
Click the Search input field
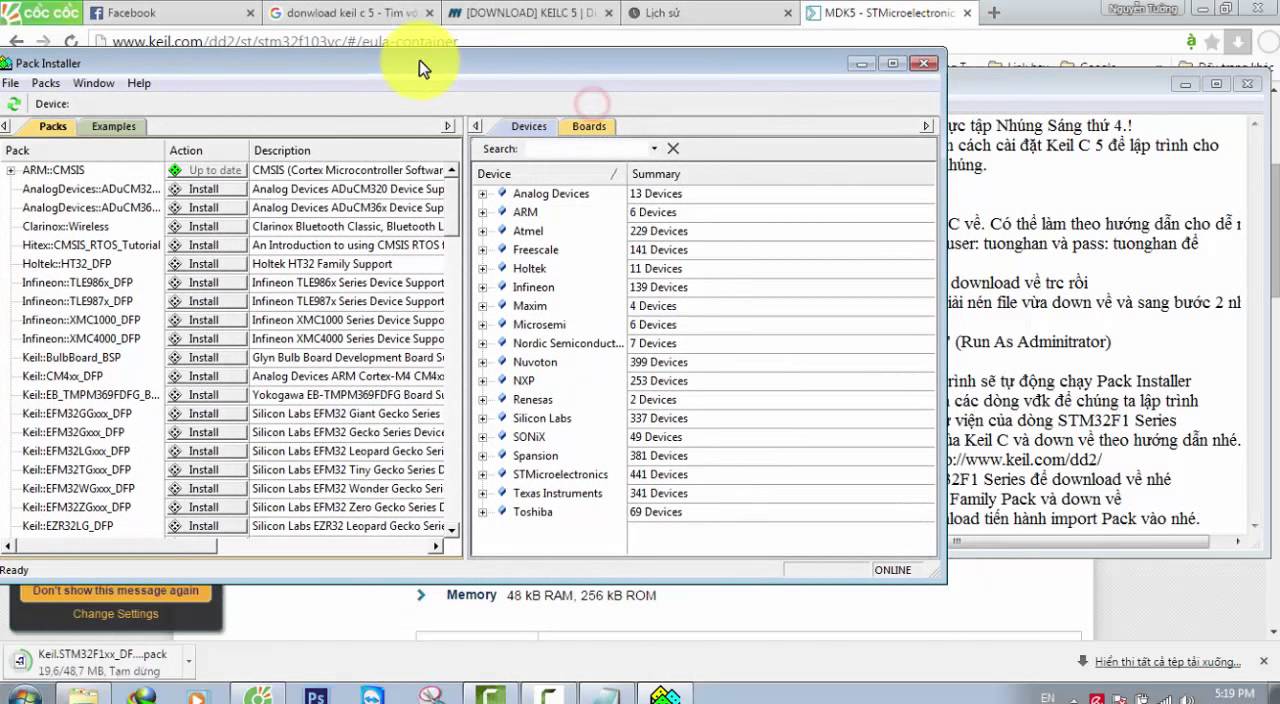(586, 148)
